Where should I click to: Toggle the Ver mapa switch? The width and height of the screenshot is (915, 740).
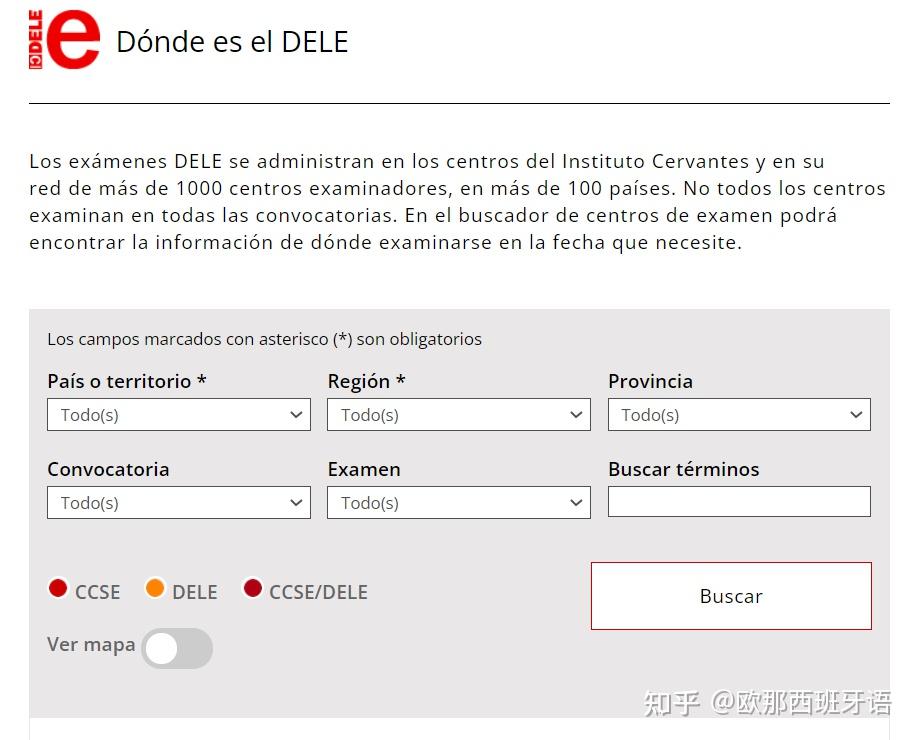(x=177, y=648)
